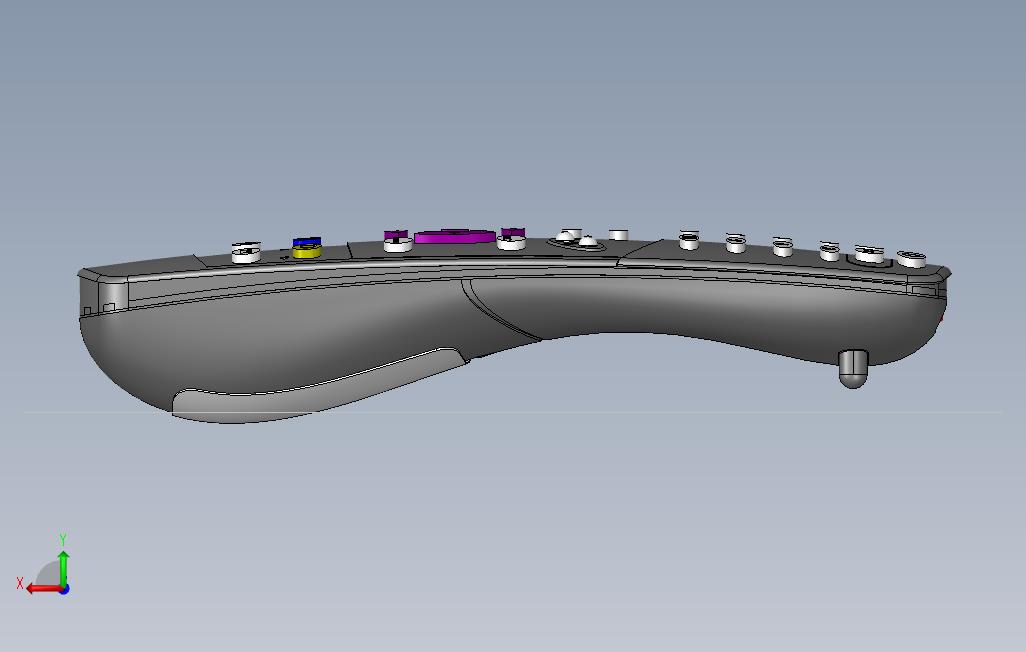Select the leftmost white round button on remote
This screenshot has height=652, width=1026.
[x=247, y=252]
